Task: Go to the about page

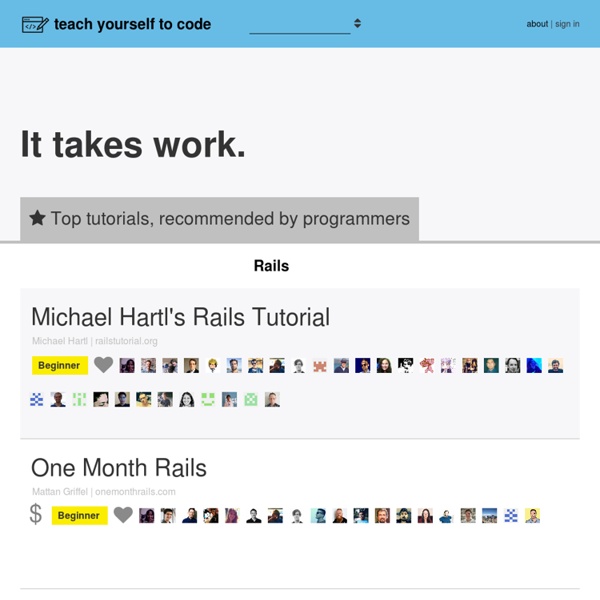Action: pyautogui.click(x=537, y=24)
